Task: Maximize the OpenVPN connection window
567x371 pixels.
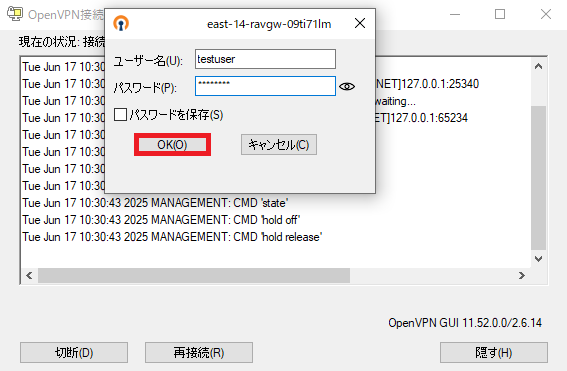Action: (x=500, y=14)
